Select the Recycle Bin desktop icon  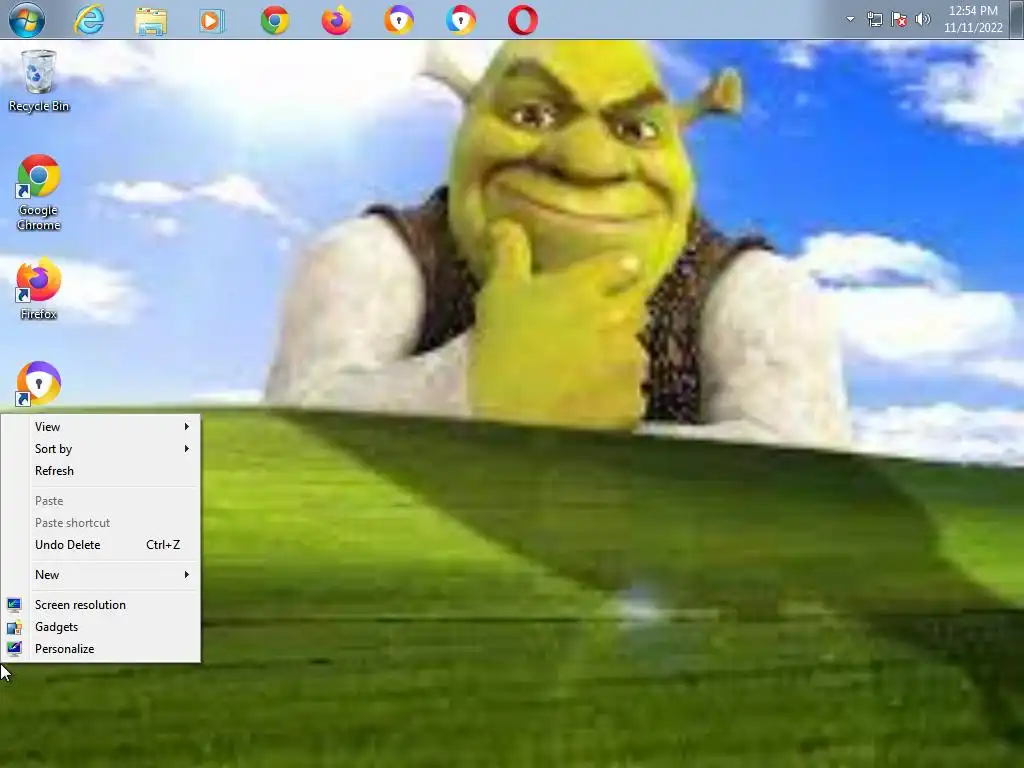(39, 82)
